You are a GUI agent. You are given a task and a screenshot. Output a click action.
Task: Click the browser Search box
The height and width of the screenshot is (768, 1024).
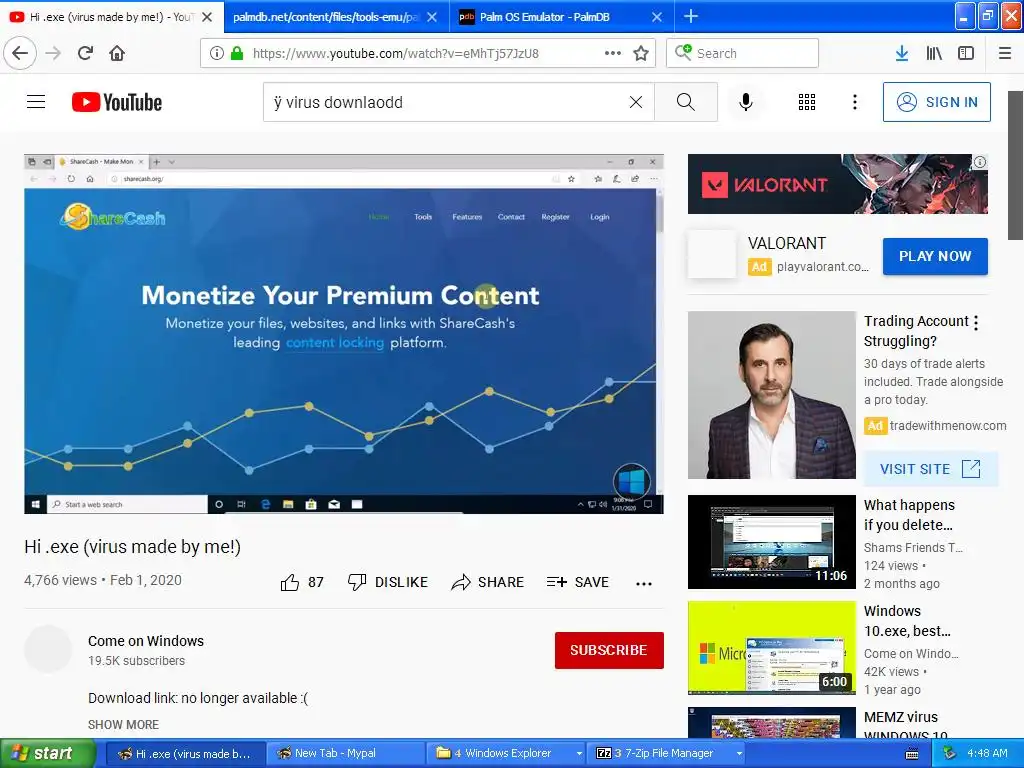(x=743, y=53)
